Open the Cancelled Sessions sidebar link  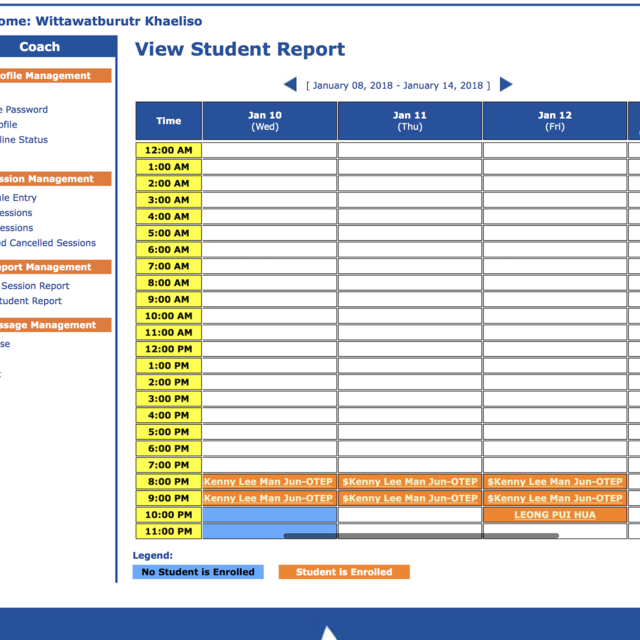(48, 242)
